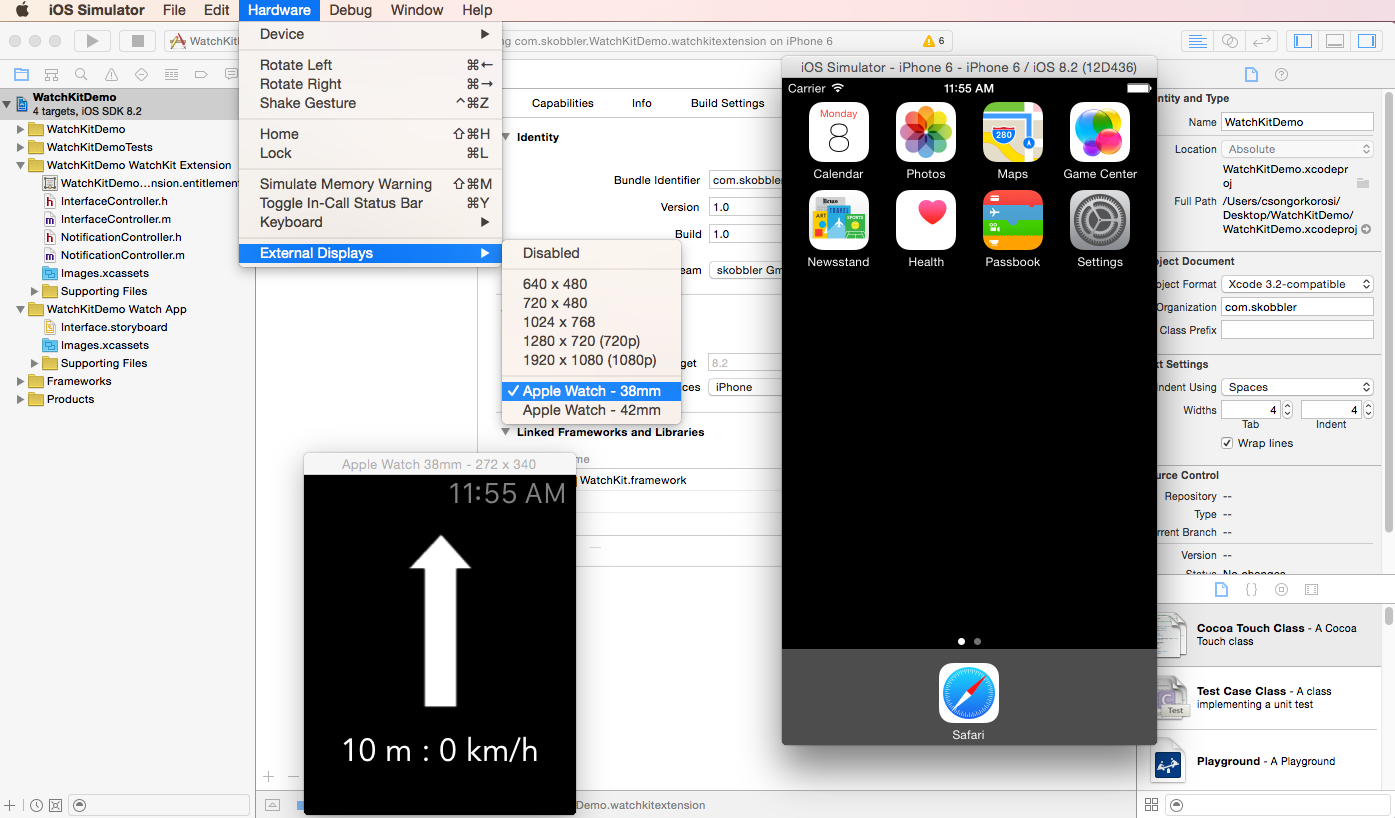Switch to the Build Settings tab
The width and height of the screenshot is (1395, 818).
tap(727, 103)
